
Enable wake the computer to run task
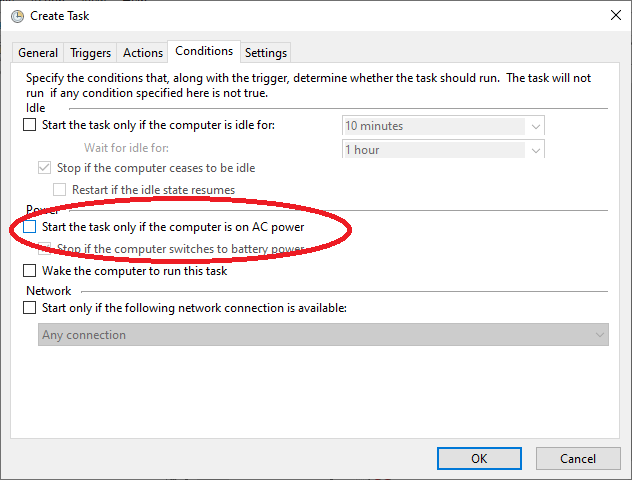tap(29, 271)
